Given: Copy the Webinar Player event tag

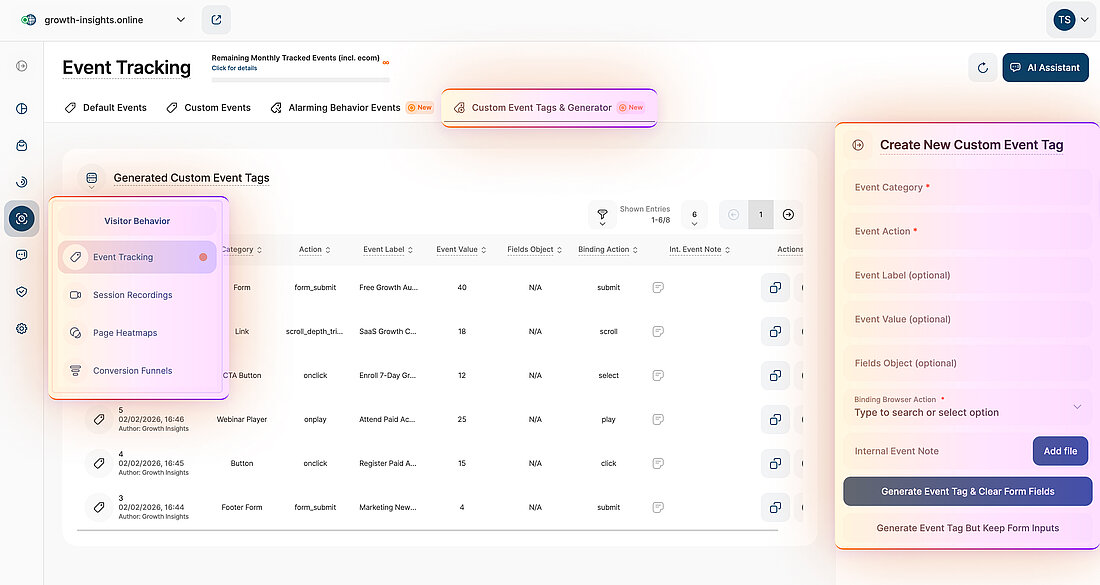Looking at the screenshot, I should pos(775,419).
